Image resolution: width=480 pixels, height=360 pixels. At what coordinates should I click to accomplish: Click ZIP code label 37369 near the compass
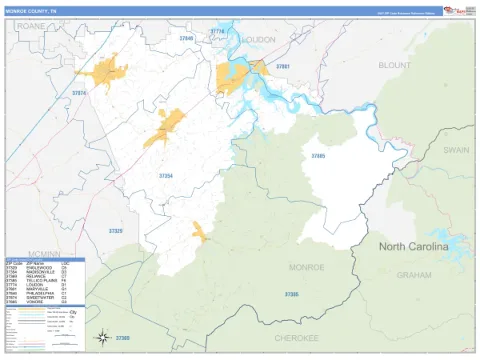click(123, 338)
